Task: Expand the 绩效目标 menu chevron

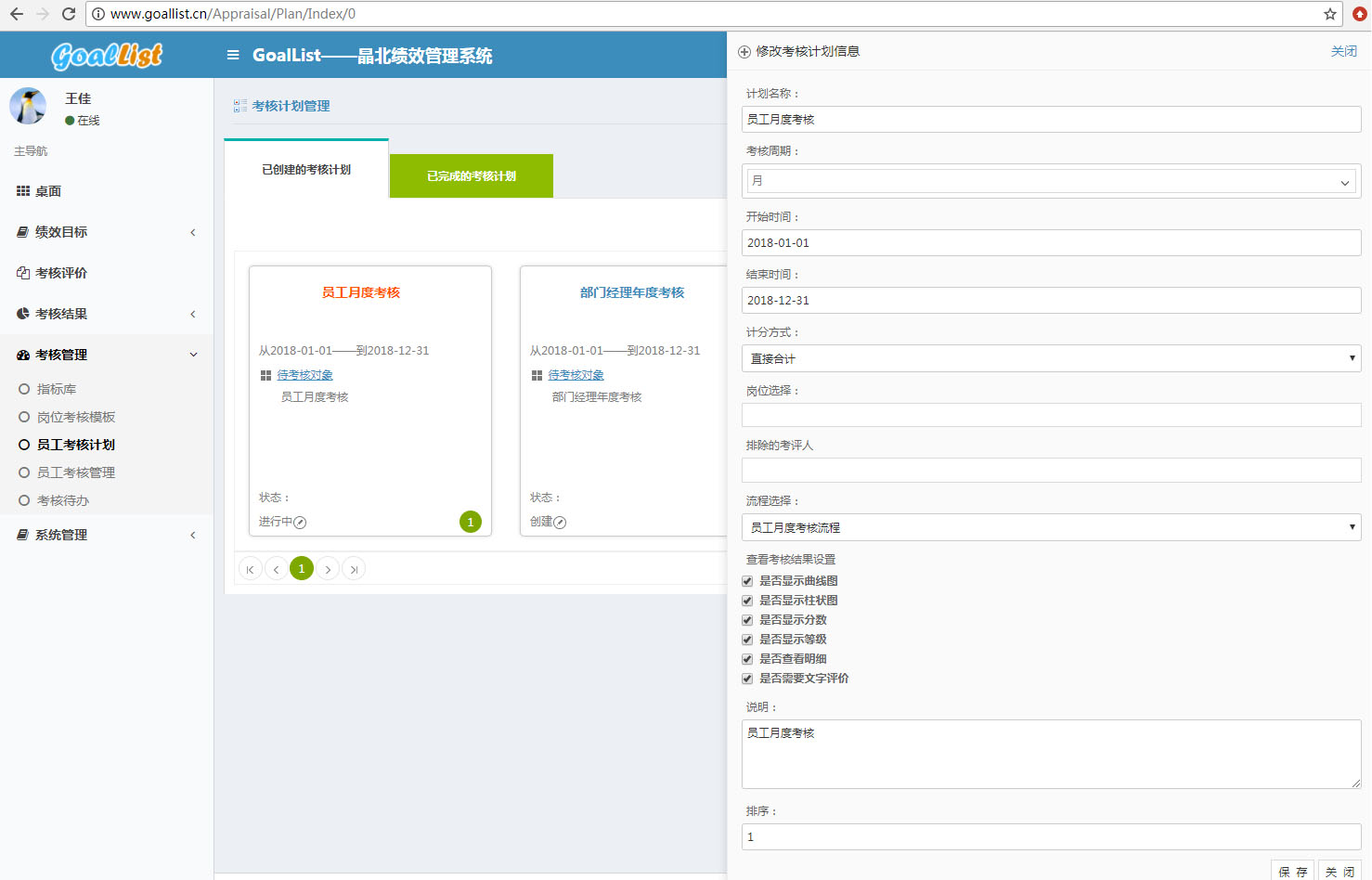Action: click(193, 232)
